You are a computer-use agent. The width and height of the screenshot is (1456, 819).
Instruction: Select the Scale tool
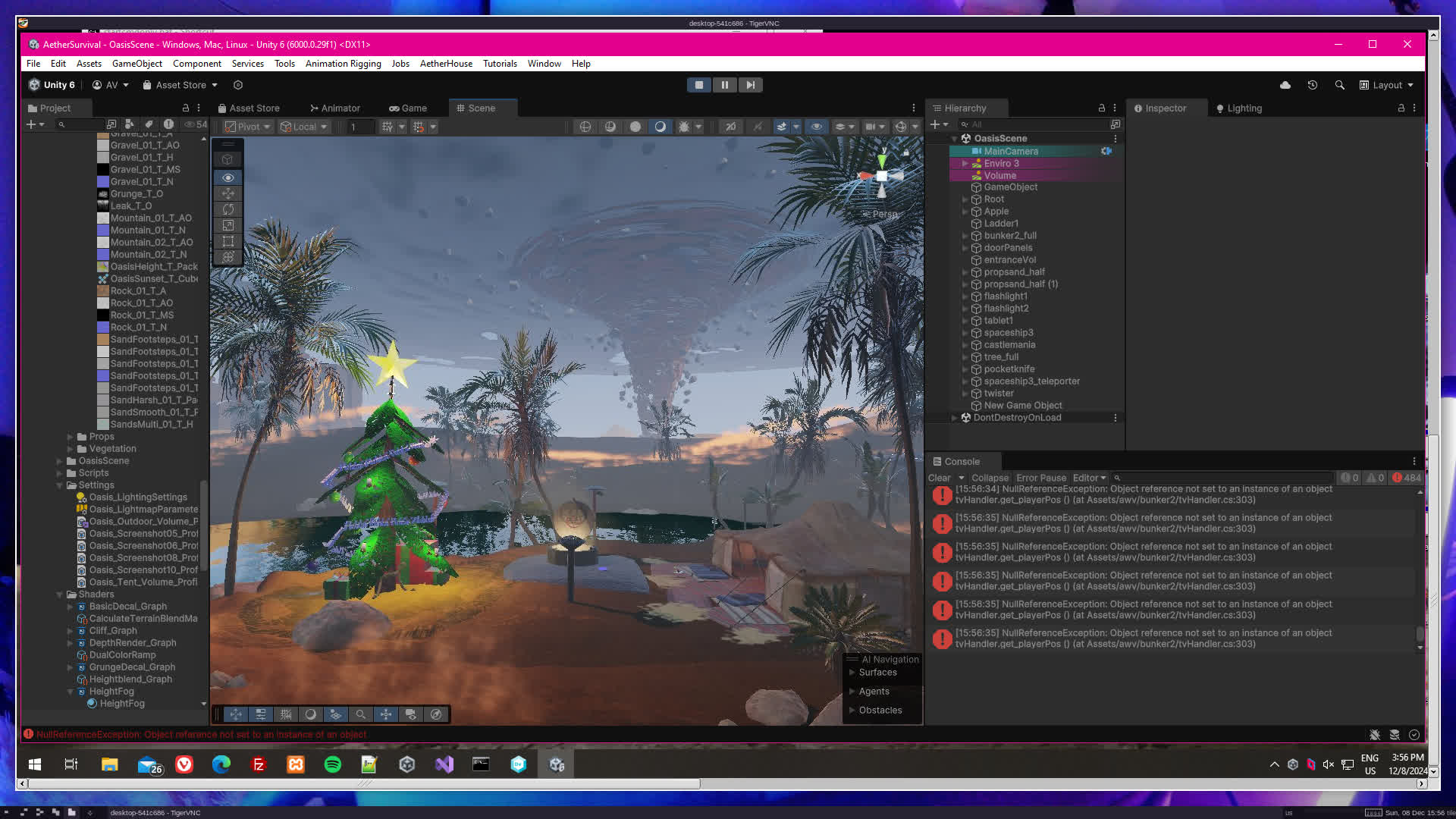(227, 225)
